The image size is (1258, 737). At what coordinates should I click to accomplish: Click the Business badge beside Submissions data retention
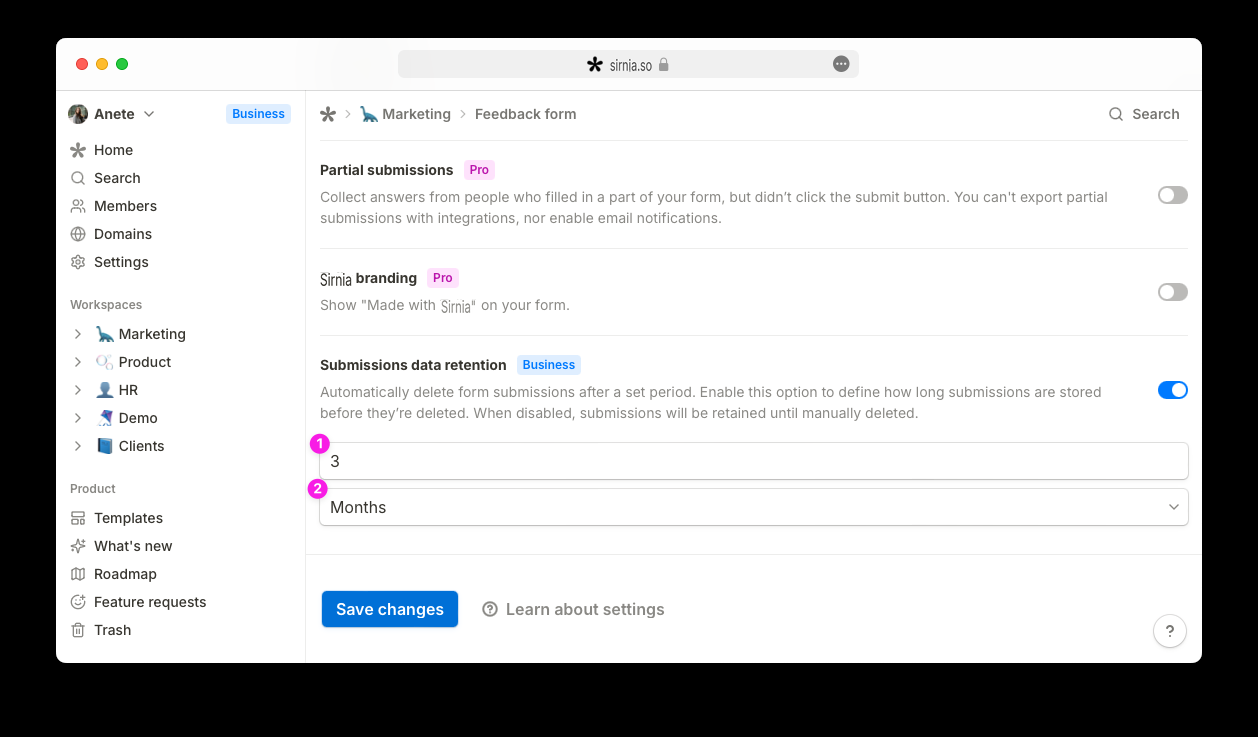[x=549, y=365]
